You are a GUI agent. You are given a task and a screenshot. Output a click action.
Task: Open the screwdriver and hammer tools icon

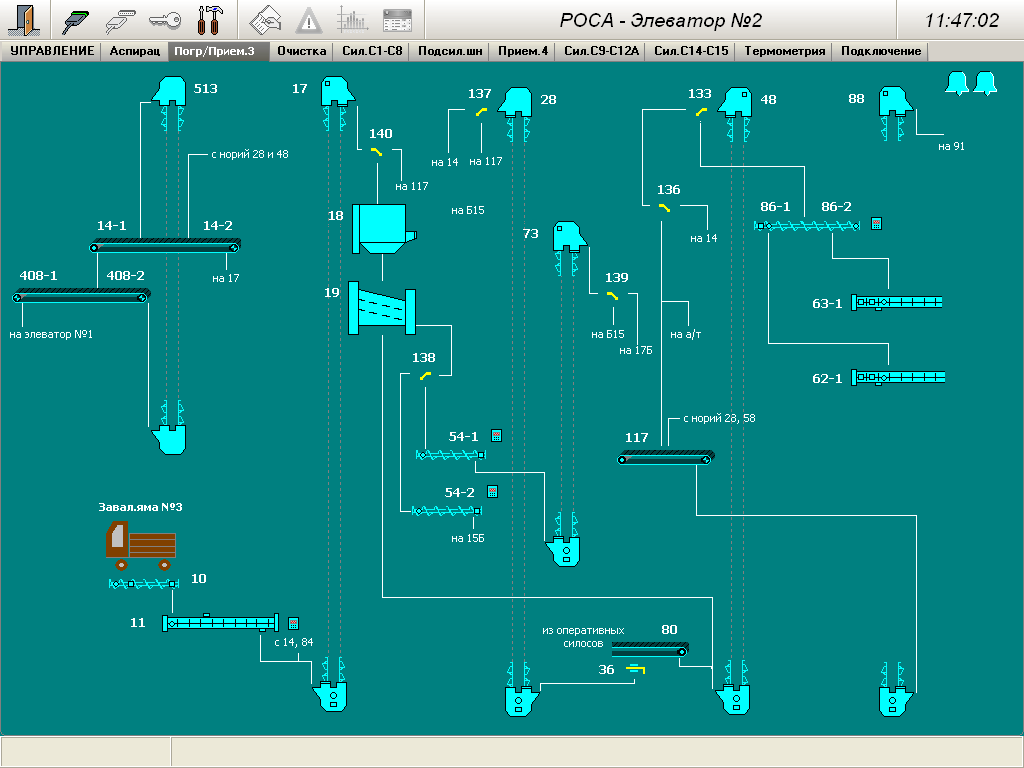(x=210, y=20)
